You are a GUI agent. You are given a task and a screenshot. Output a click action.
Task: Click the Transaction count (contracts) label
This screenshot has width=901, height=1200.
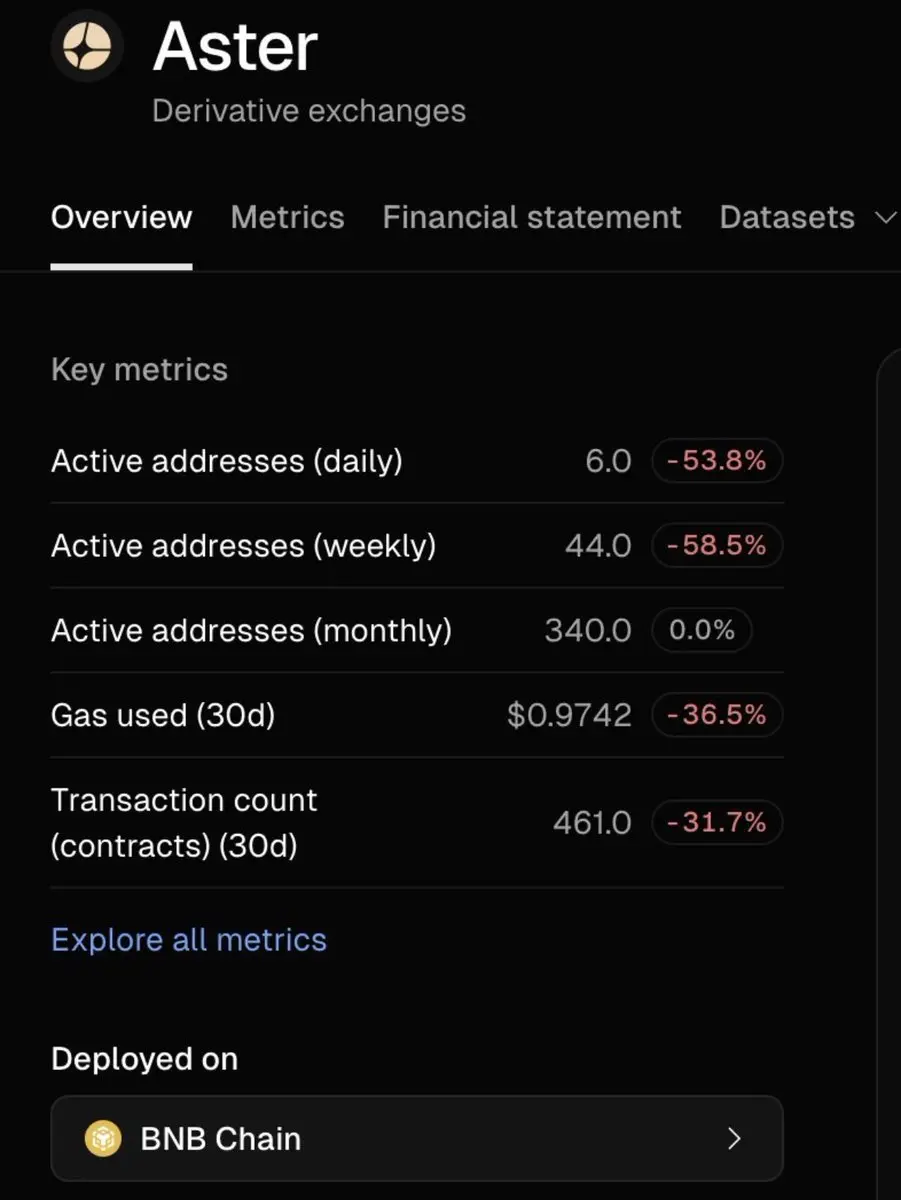tap(184, 823)
